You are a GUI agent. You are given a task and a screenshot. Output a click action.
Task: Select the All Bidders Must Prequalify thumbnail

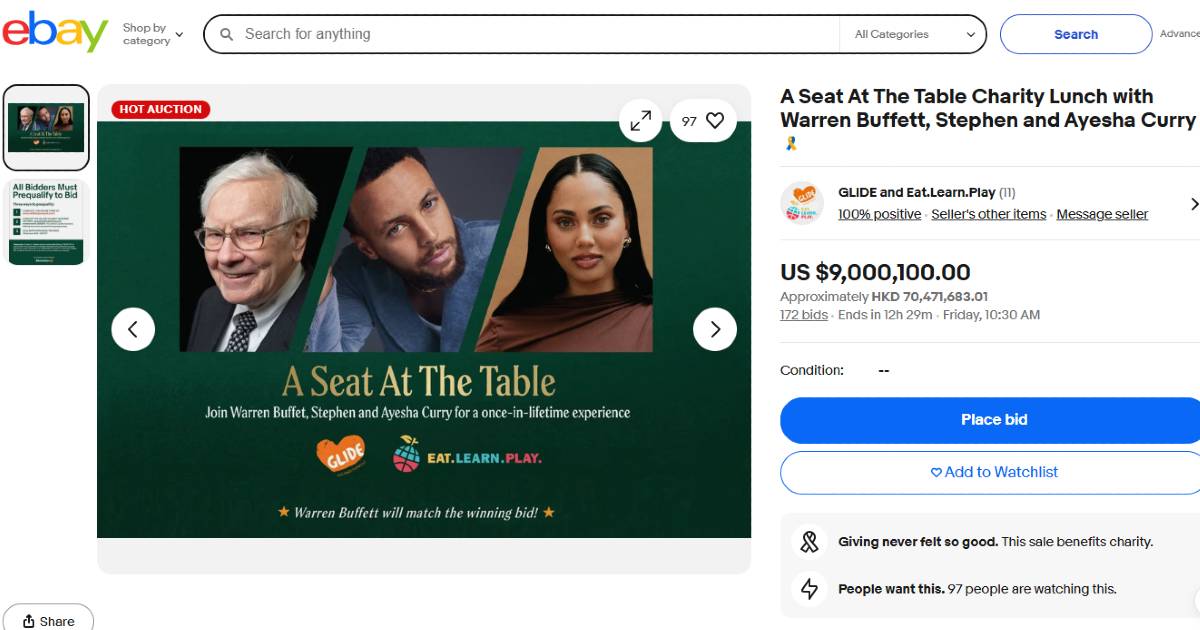coord(47,222)
